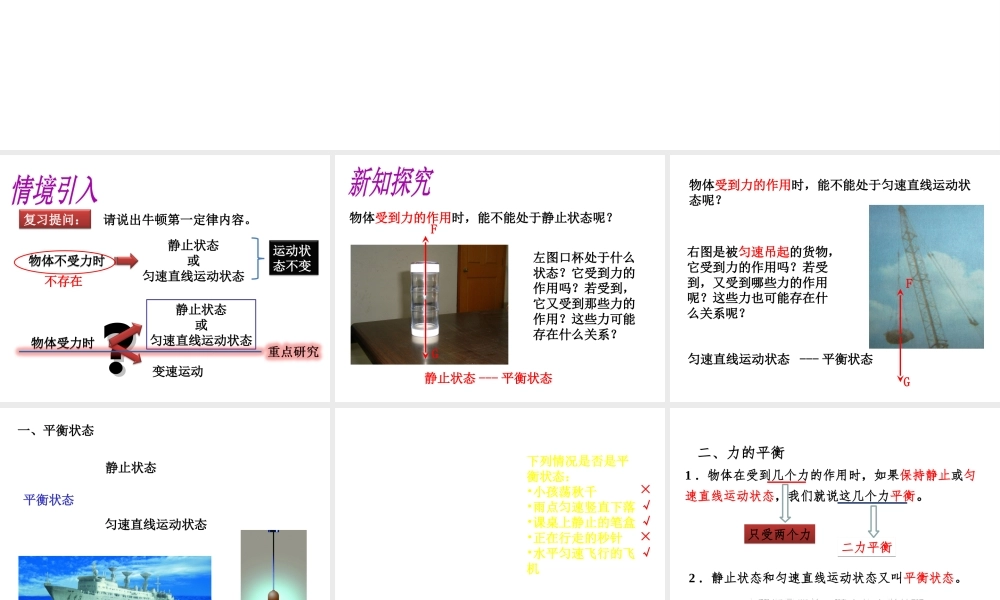Screen dimensions: 1000x600
Task: Click the red arrow beside 物体不受力时
Action: (x=126, y=260)
